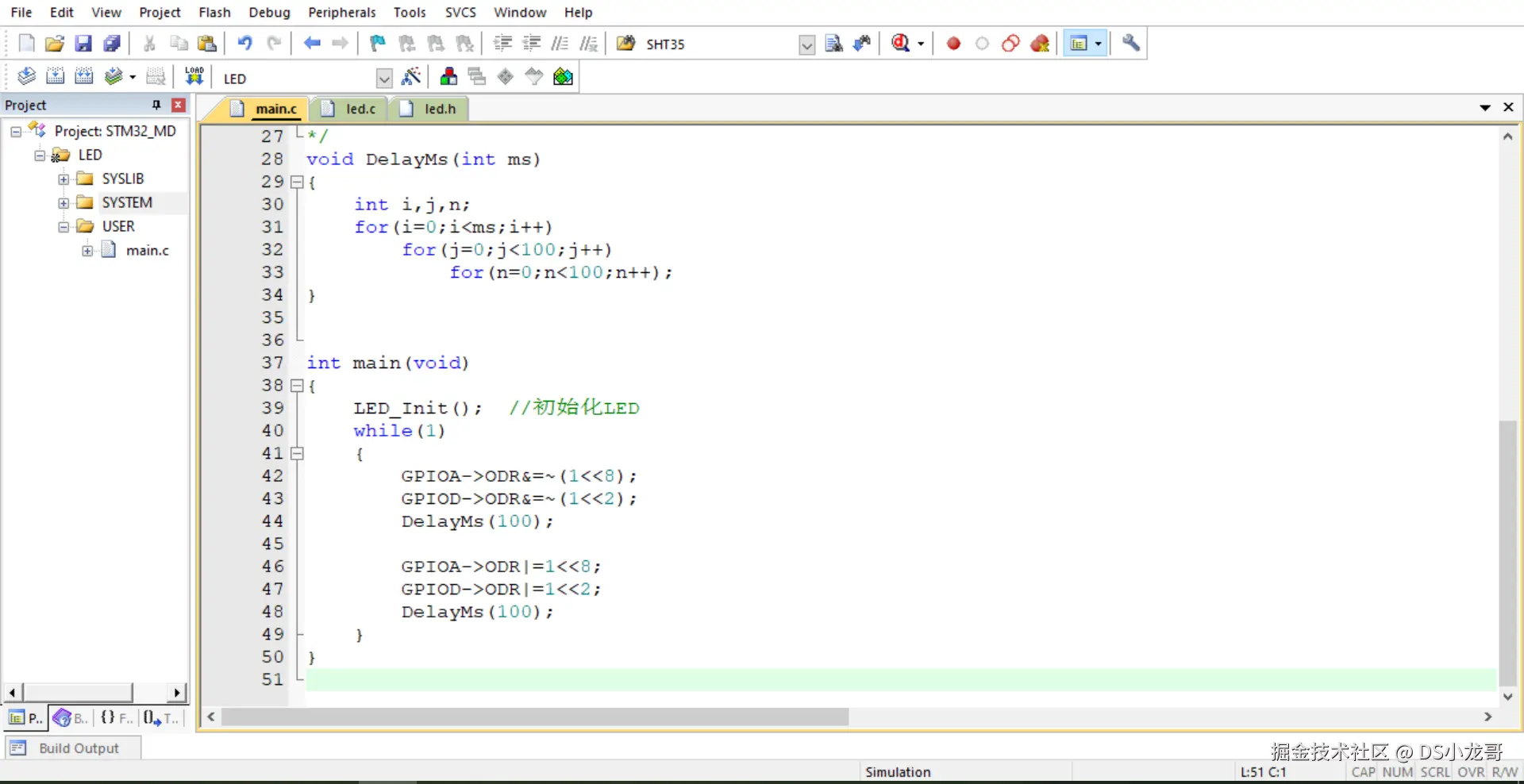Open the LED target selection dropdown

pyautogui.click(x=384, y=78)
